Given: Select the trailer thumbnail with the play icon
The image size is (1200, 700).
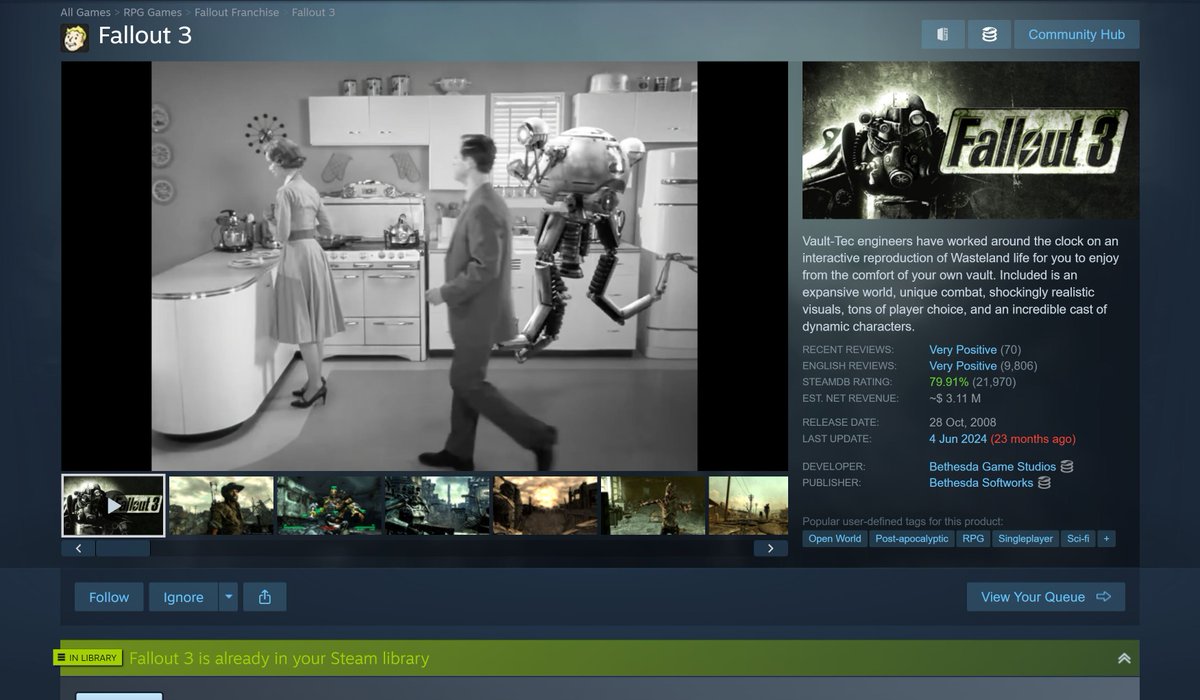Looking at the screenshot, I should 113,506.
